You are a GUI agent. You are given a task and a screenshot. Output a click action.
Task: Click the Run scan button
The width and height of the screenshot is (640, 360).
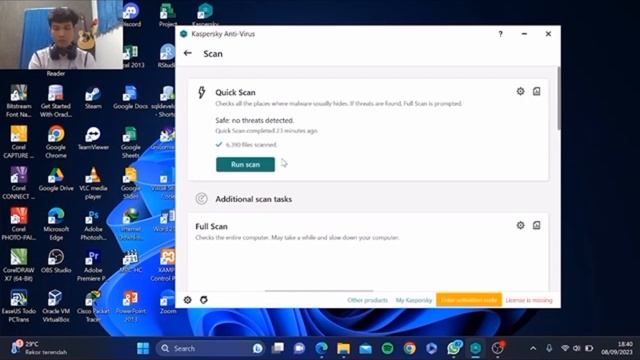point(245,164)
